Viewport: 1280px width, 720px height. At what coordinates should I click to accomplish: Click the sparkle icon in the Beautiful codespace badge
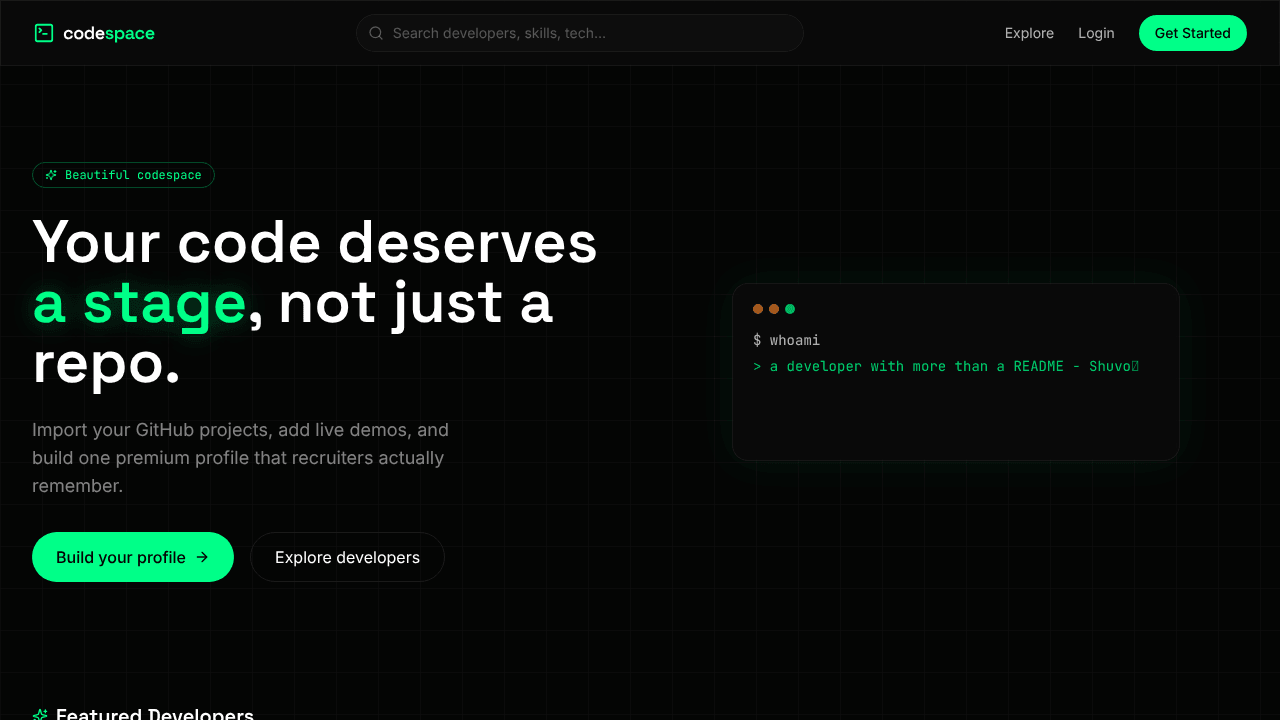51,175
